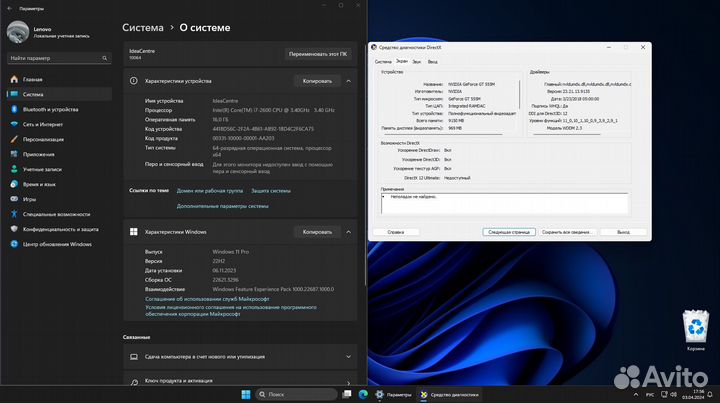Click volume icon in system tray
This screenshot has height=403, width=720.
click(674, 394)
